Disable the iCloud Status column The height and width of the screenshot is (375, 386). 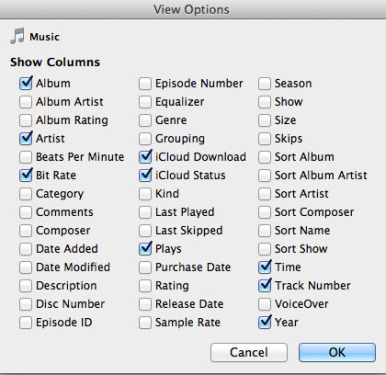(145, 175)
